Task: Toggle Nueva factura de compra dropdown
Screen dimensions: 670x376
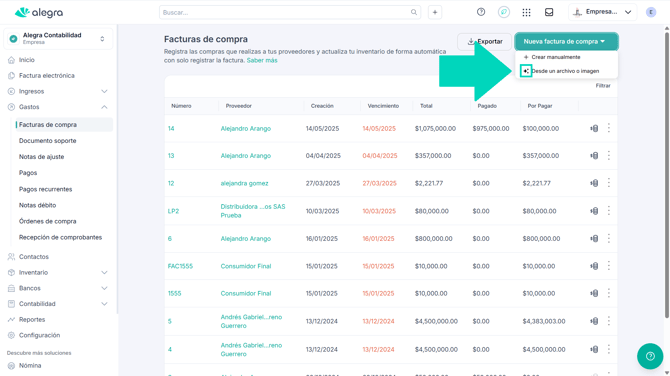Action: pyautogui.click(x=566, y=41)
